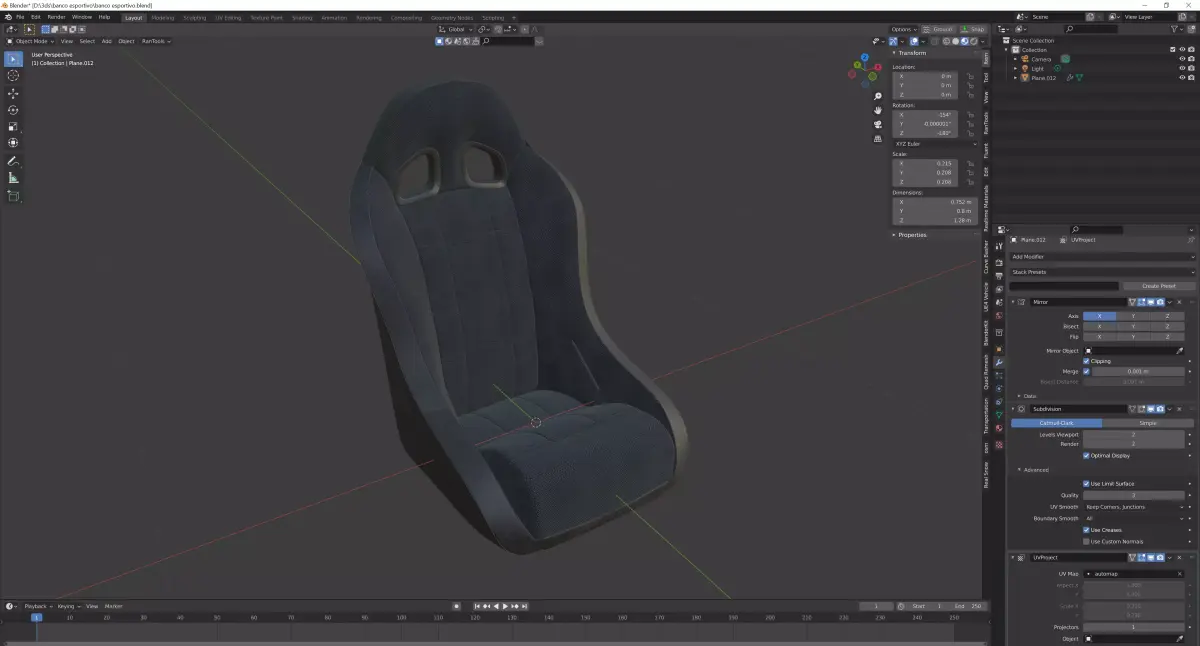The height and width of the screenshot is (646, 1200).
Task: Open the Modifier properties wrench tab
Action: point(999,362)
